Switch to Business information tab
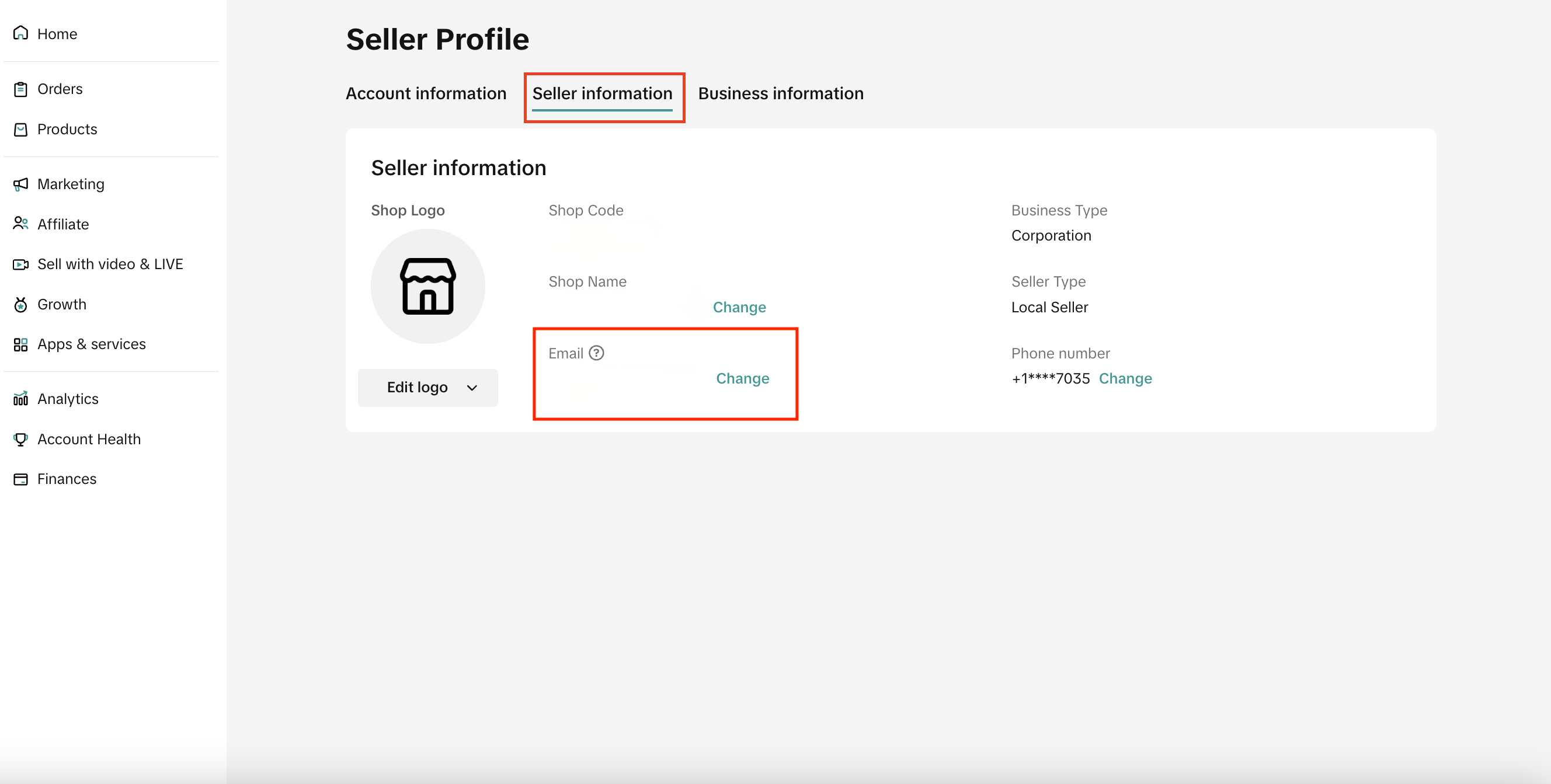1551x784 pixels. pos(780,93)
